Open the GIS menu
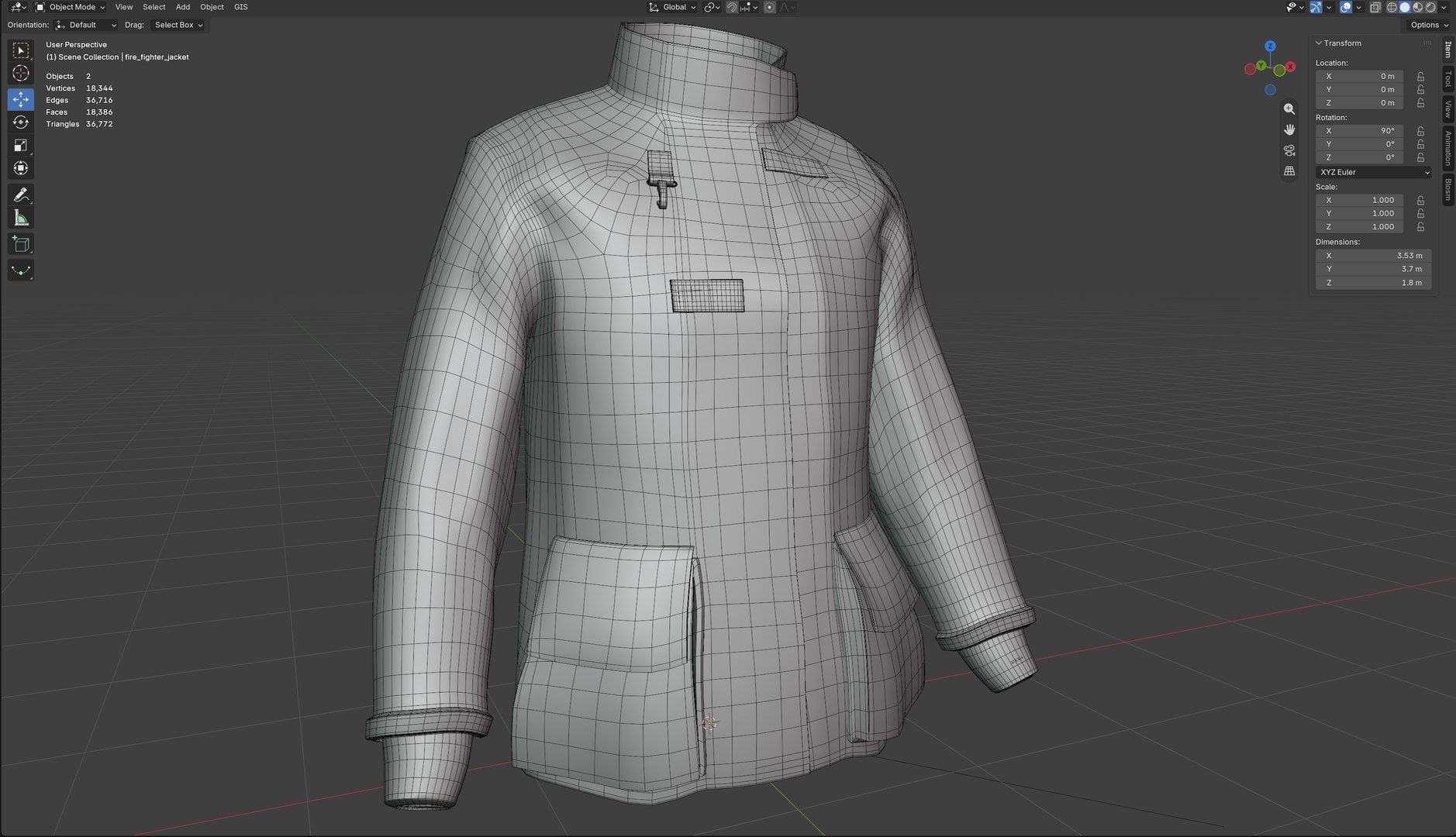This screenshot has width=1456, height=837. pyautogui.click(x=241, y=7)
